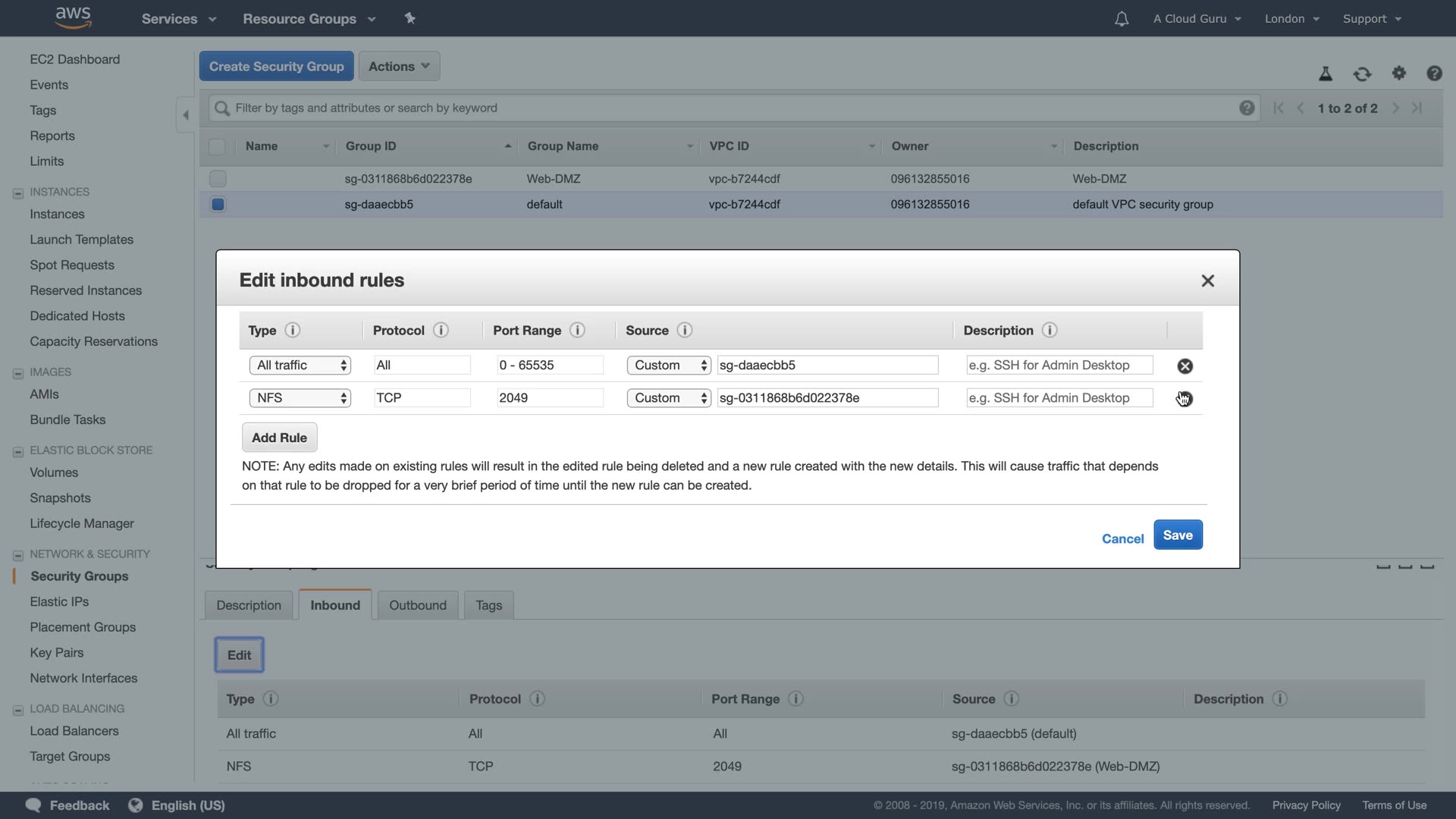Switch to the Outbound tab
1456x819 pixels.
417,605
